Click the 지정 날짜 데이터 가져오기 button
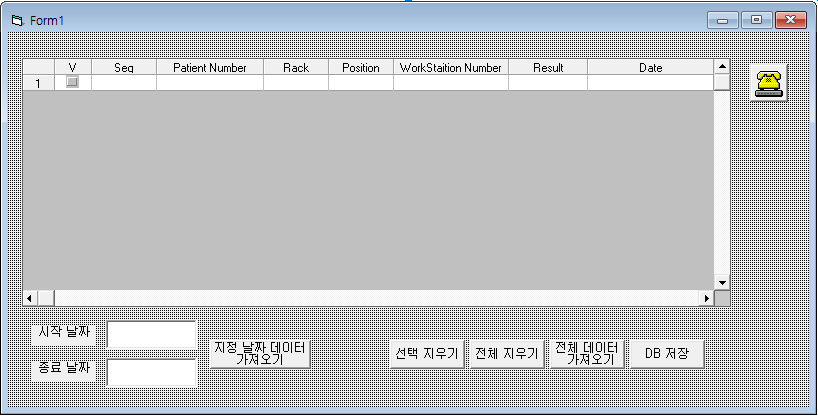 pyautogui.click(x=260, y=354)
